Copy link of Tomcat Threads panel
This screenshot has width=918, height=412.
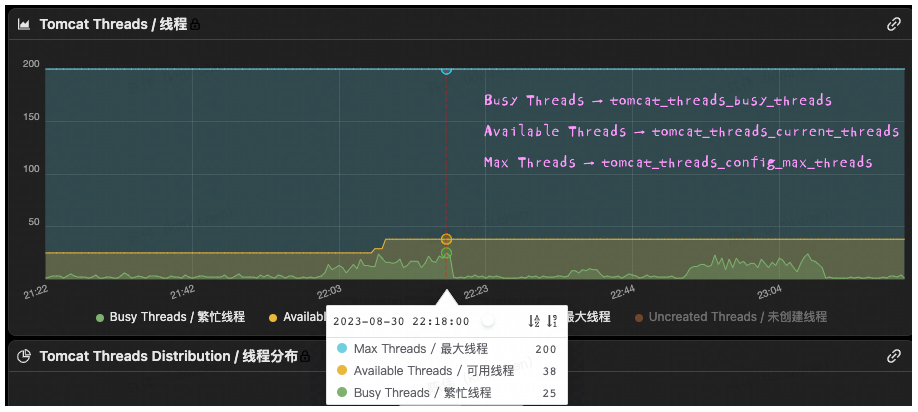893,25
